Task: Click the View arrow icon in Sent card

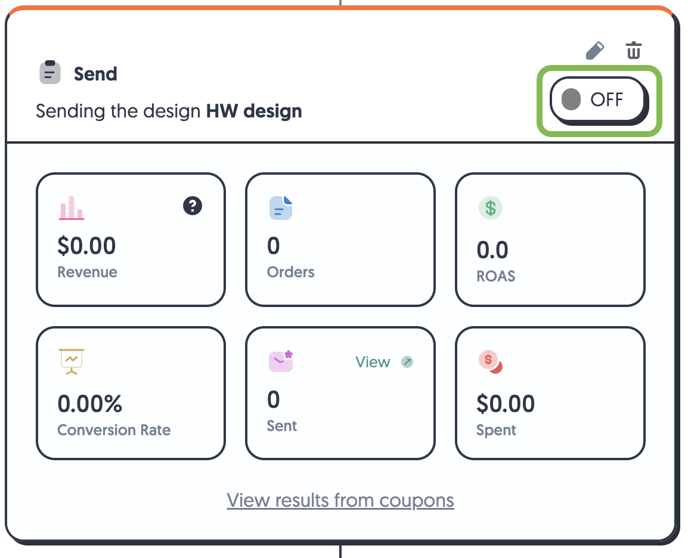Action: [x=407, y=362]
